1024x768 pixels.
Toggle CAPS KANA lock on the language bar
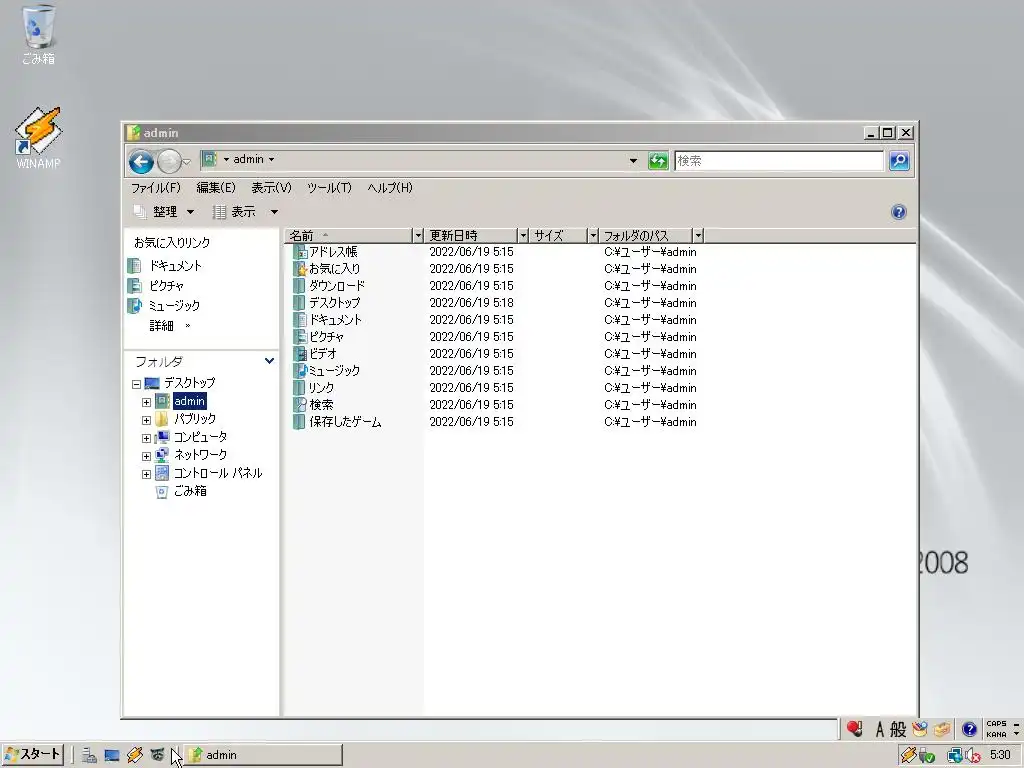pyautogui.click(x=996, y=729)
